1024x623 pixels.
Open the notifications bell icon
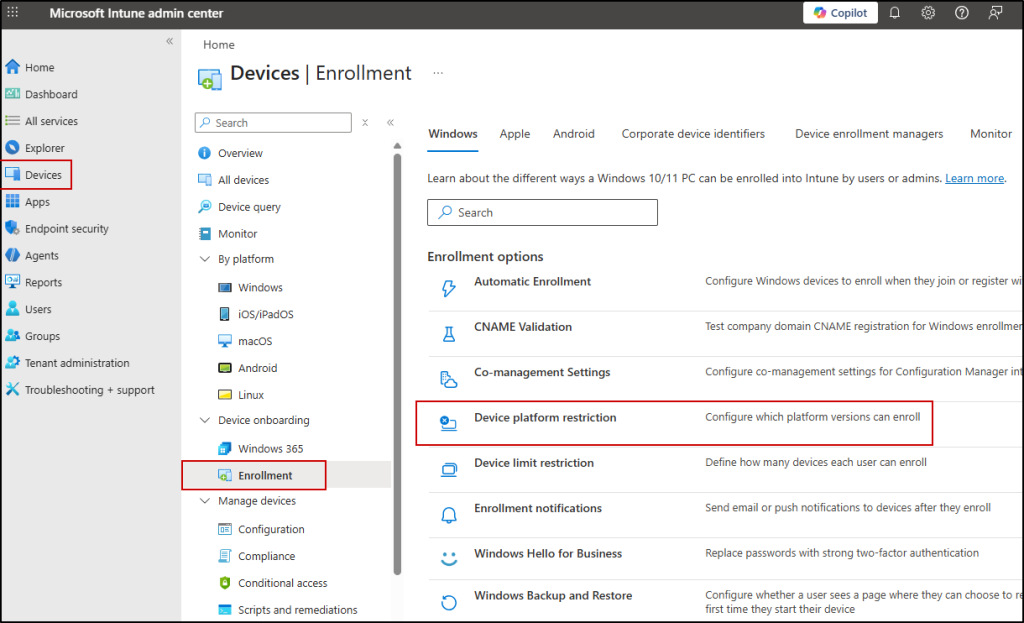(895, 13)
